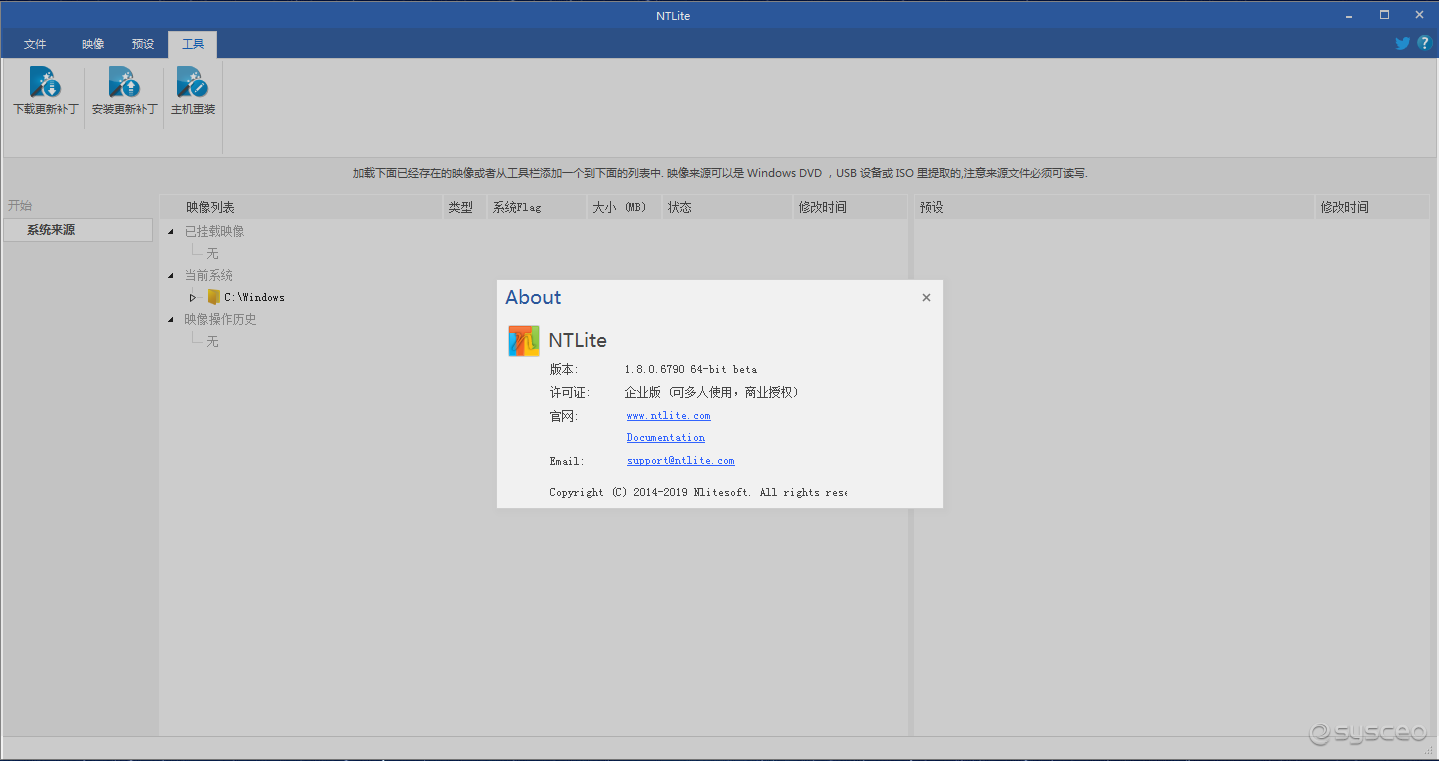Screen dimensions: 1439x761
Task: Click 修改时间 header in presets panel
Action: 1372,207
